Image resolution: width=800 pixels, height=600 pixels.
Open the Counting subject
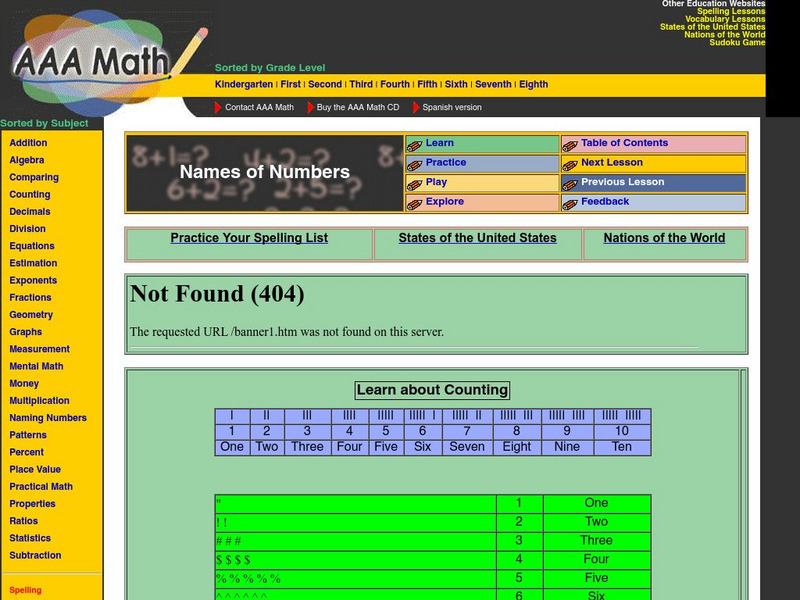coord(30,194)
